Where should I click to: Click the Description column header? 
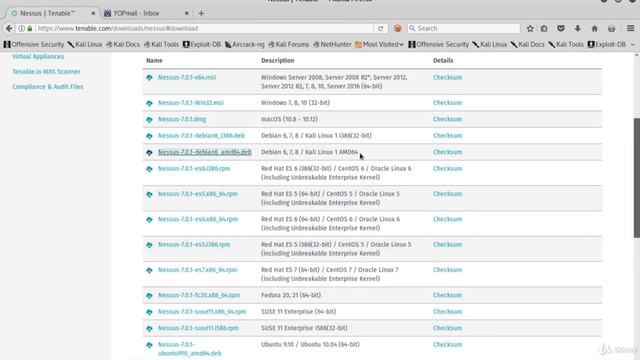[x=278, y=60]
